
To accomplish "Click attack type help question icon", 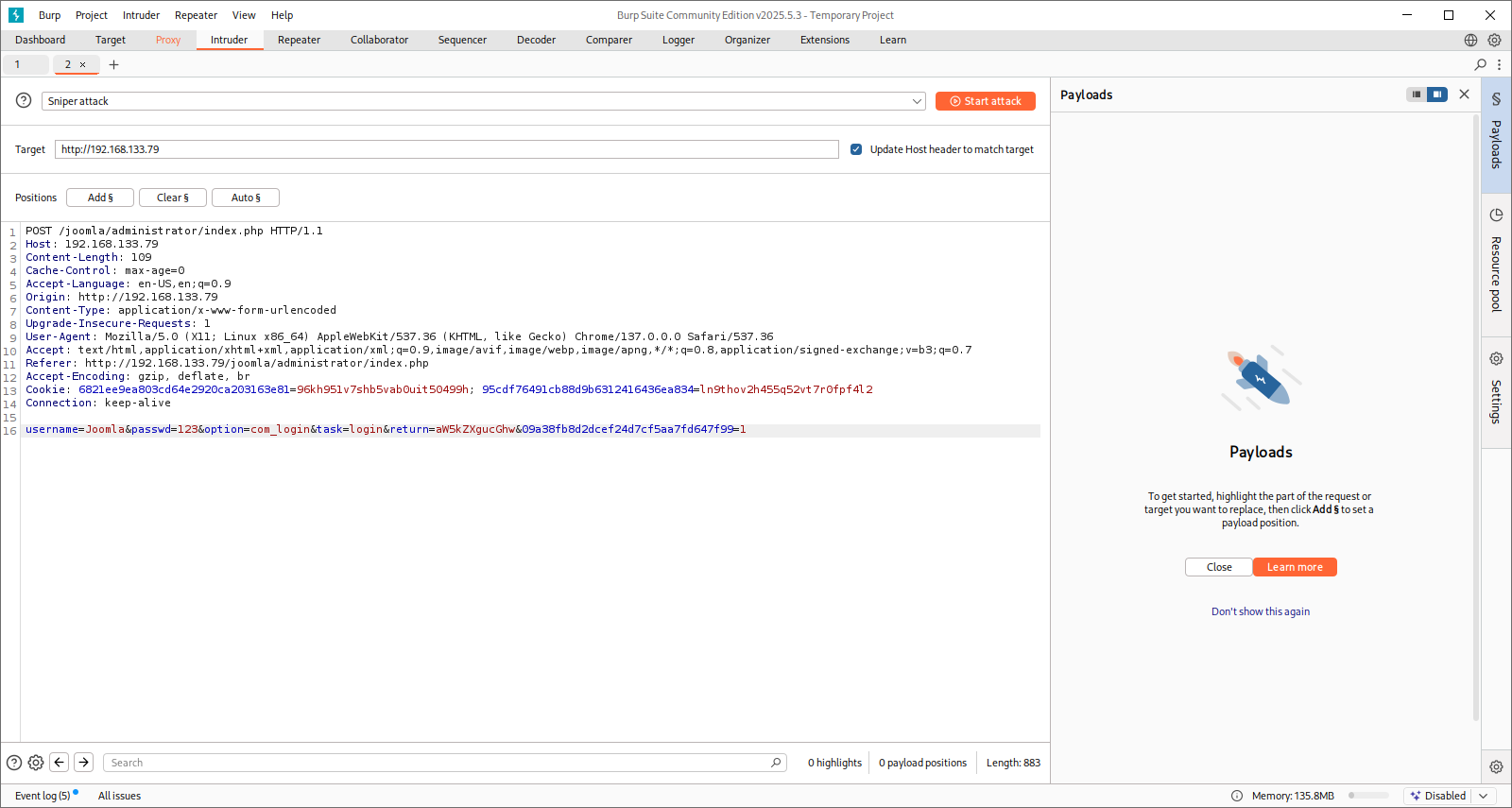I will click(24, 100).
